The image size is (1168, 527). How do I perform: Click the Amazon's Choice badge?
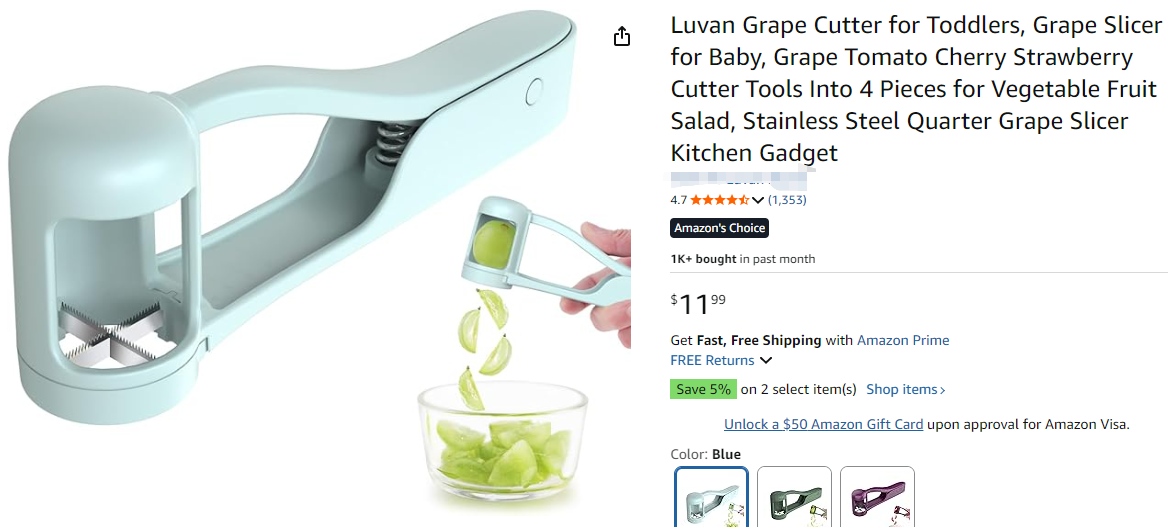[720, 228]
